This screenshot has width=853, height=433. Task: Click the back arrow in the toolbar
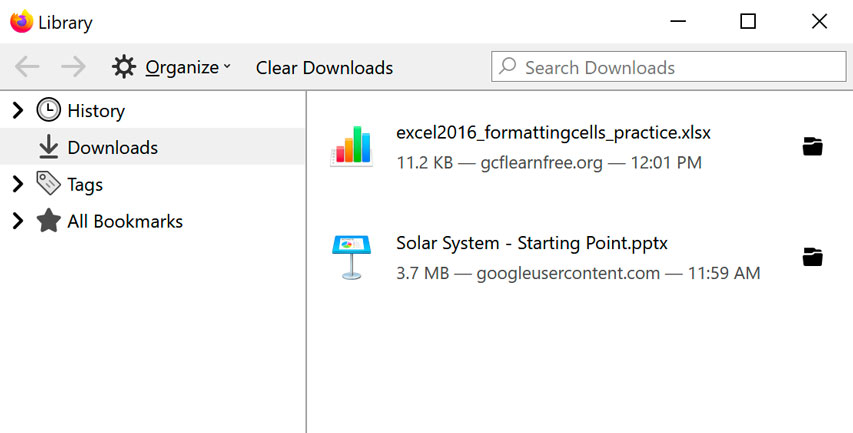[27, 67]
